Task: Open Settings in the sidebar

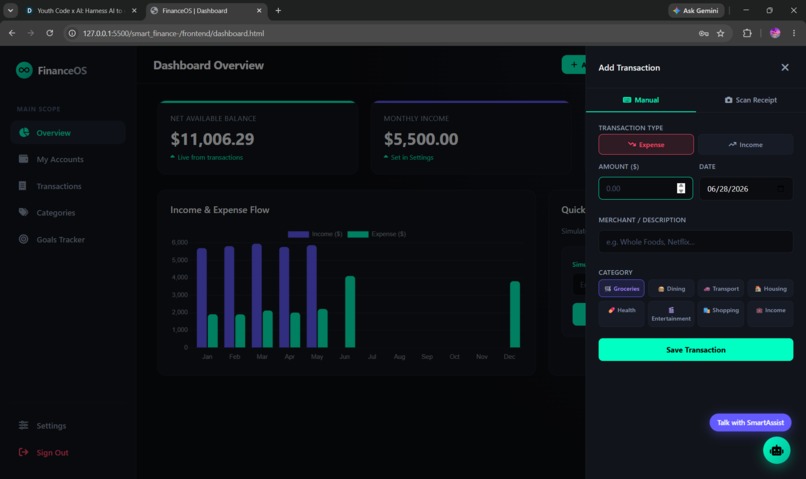Action: click(68, 426)
